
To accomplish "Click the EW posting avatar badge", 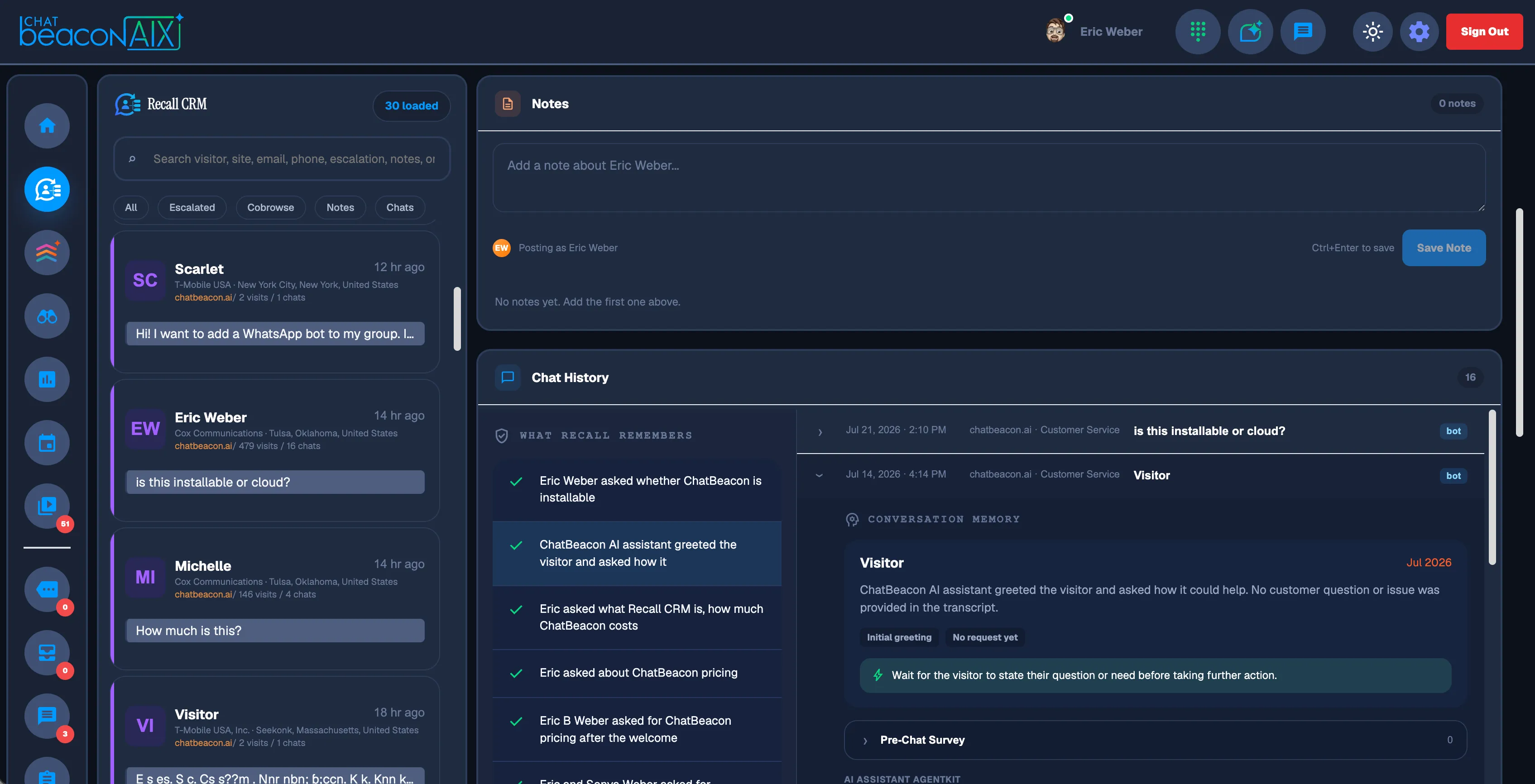I will [x=502, y=248].
